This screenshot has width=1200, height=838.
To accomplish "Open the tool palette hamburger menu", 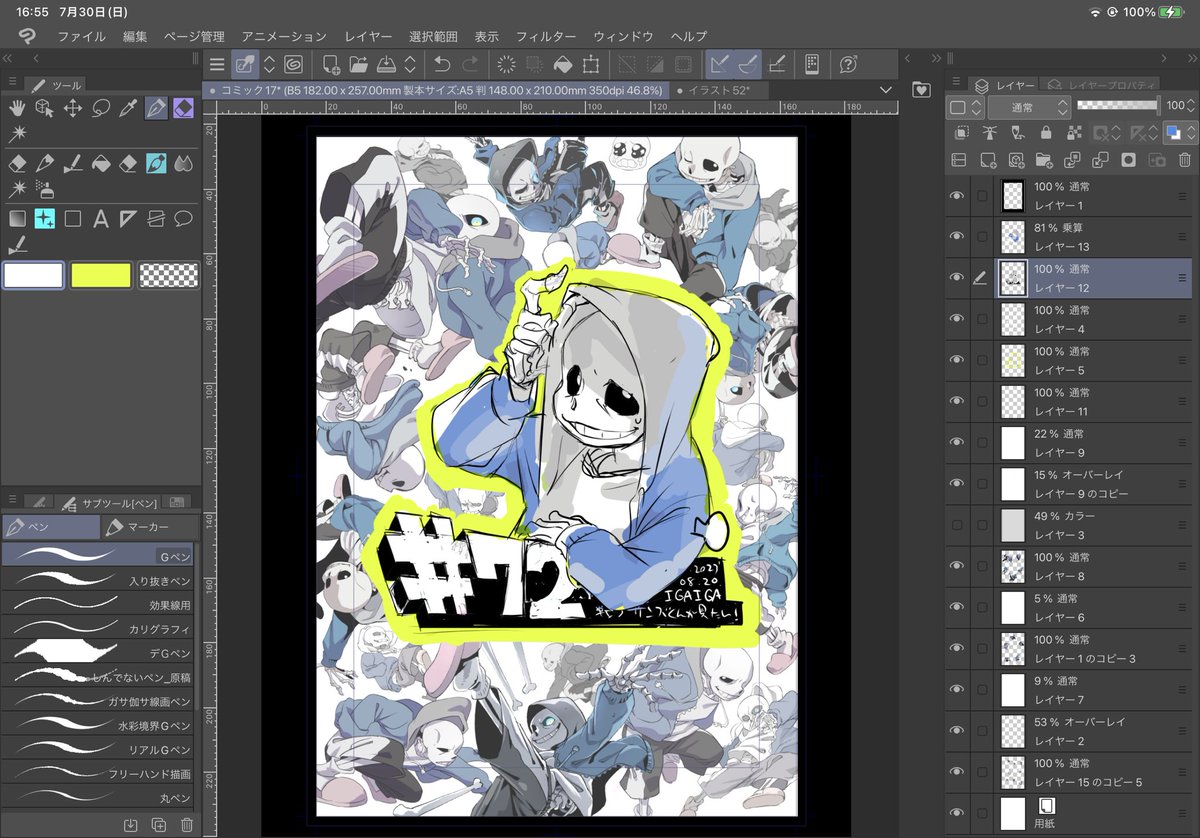I will pos(12,82).
